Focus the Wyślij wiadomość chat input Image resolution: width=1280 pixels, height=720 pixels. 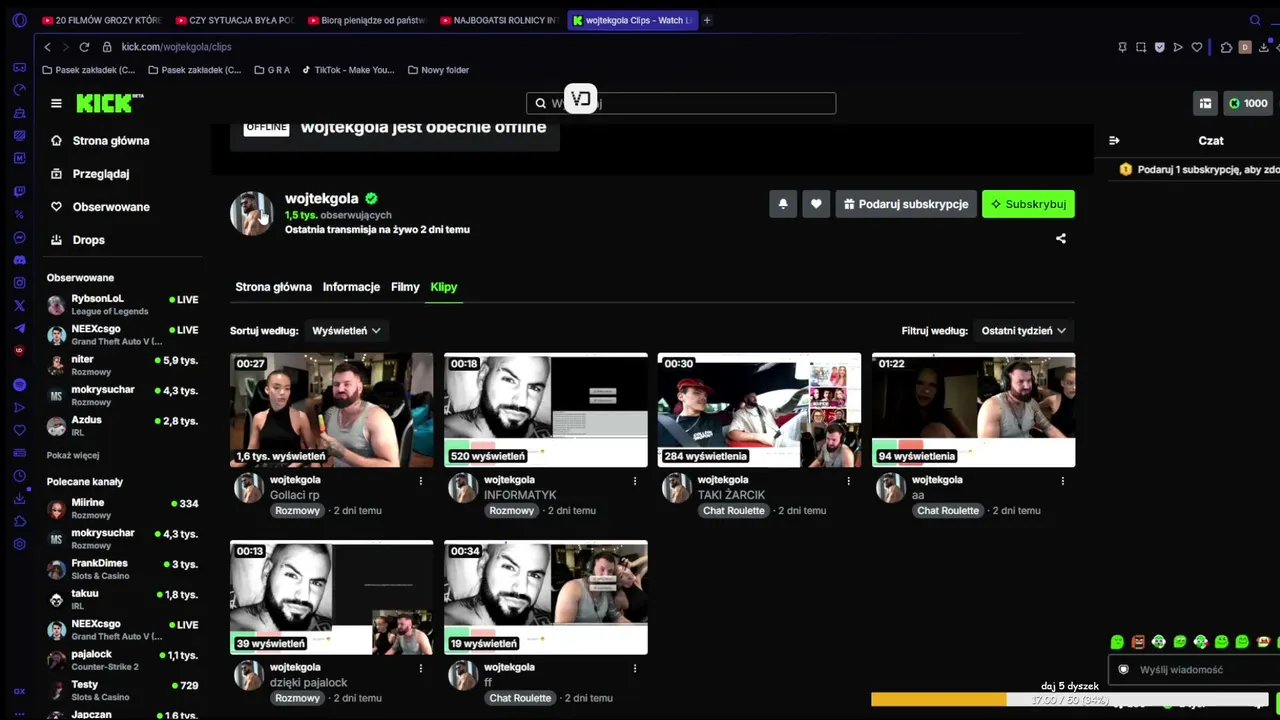click(1195, 670)
